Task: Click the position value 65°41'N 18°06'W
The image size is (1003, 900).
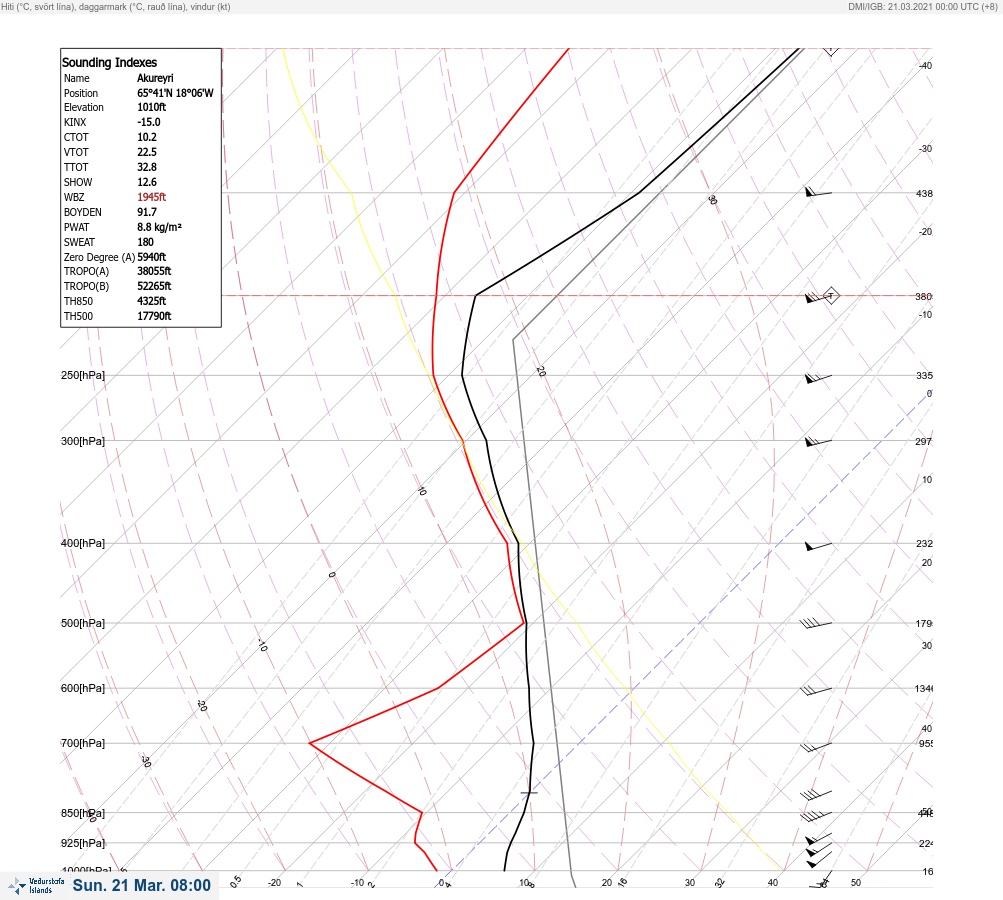Action: pos(175,93)
